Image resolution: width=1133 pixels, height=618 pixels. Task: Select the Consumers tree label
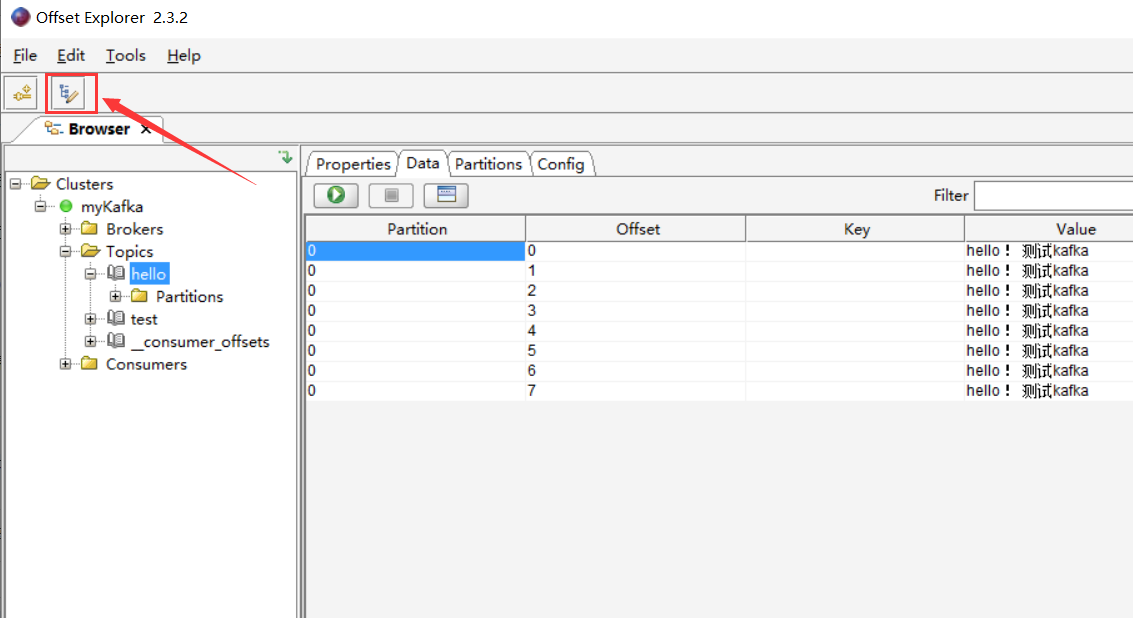pyautogui.click(x=146, y=364)
